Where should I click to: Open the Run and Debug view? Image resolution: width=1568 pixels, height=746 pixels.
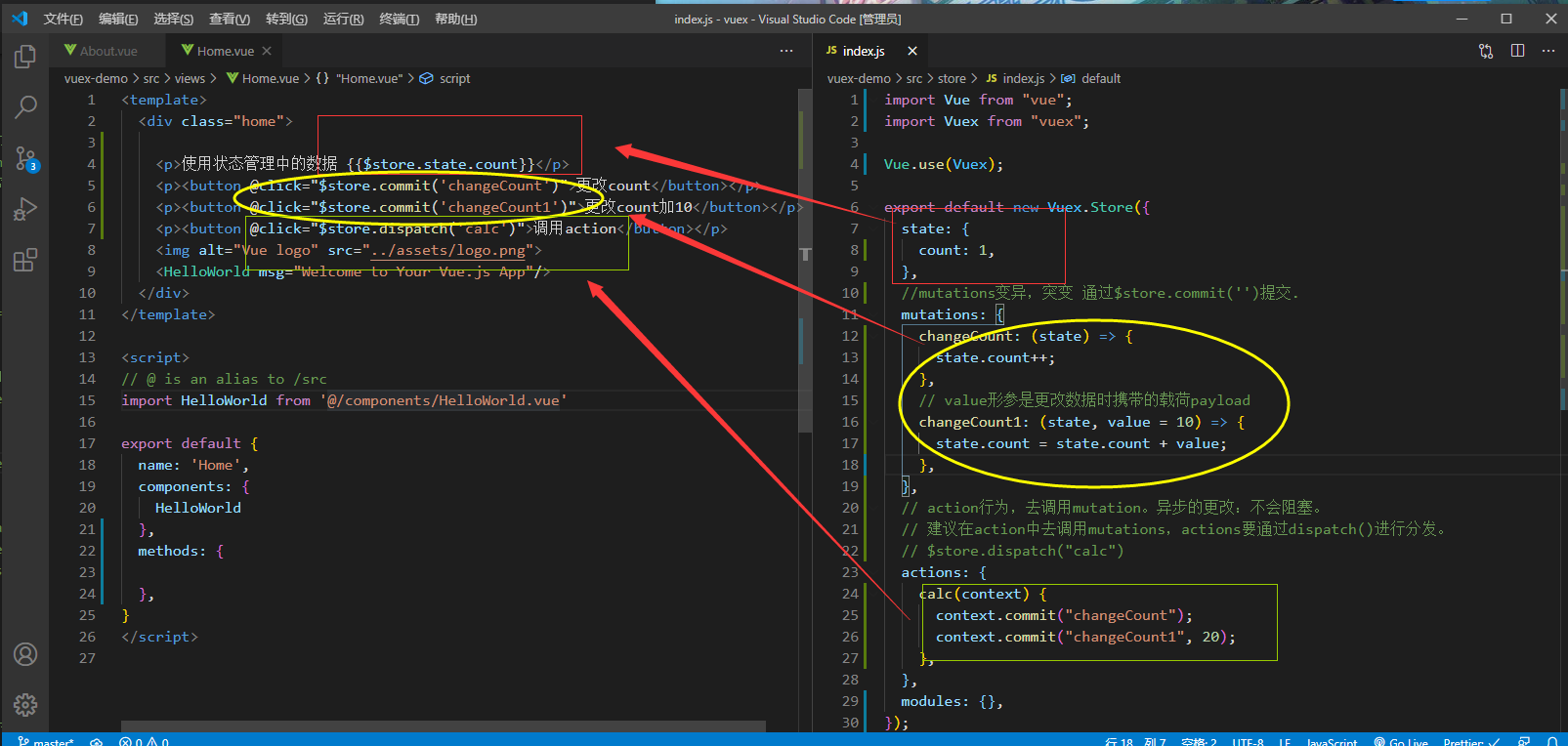25,209
